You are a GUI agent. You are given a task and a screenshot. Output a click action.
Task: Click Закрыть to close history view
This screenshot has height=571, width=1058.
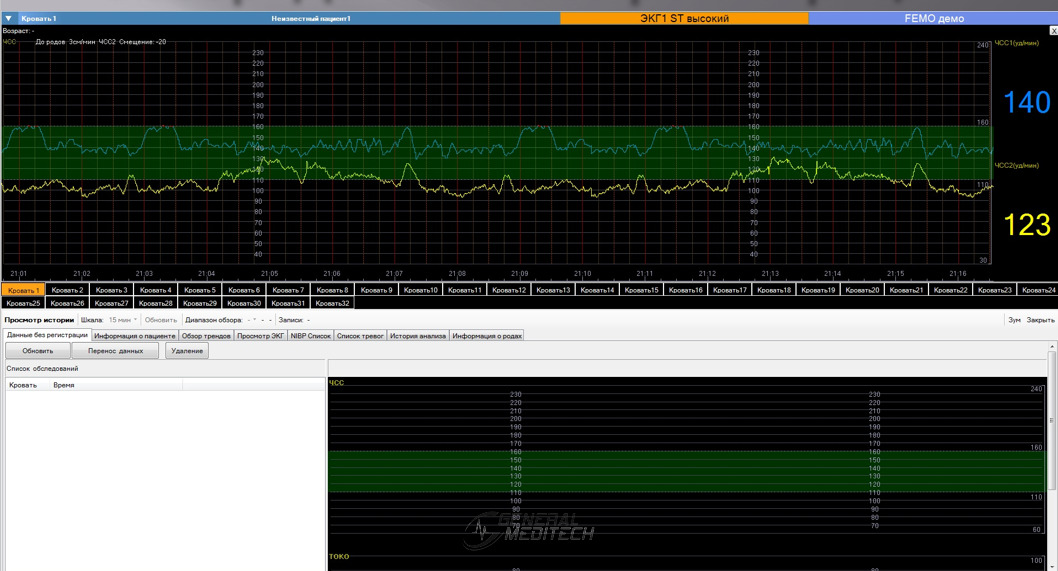(1040, 320)
